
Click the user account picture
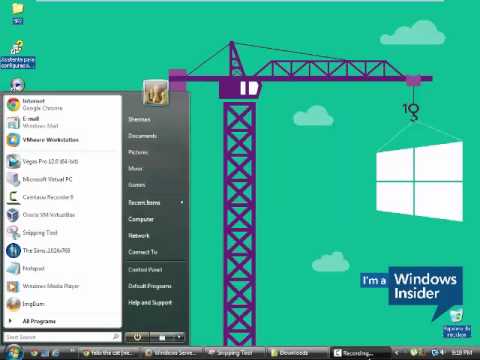click(156, 92)
